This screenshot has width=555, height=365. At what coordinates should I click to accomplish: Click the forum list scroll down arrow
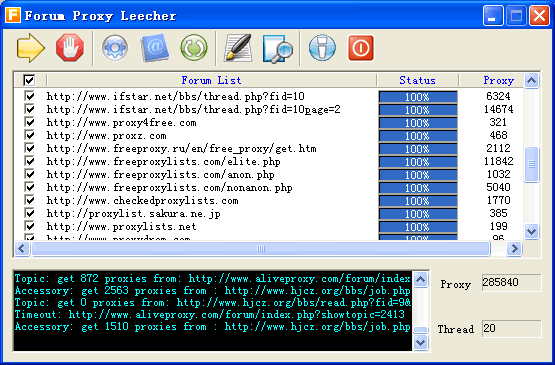click(531, 232)
